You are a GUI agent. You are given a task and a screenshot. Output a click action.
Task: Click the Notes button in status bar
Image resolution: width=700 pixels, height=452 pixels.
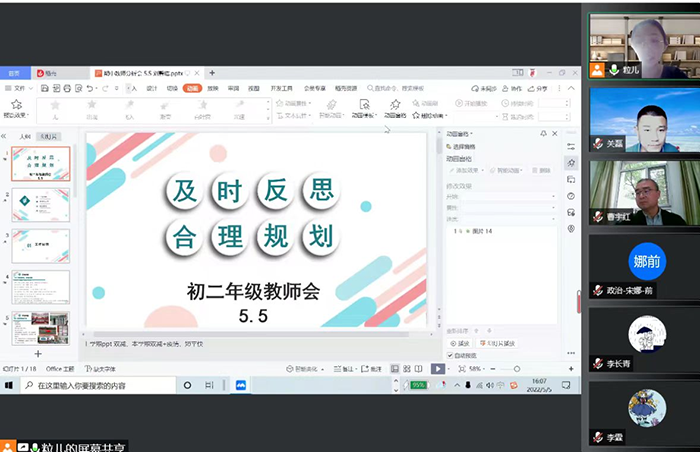(x=344, y=369)
